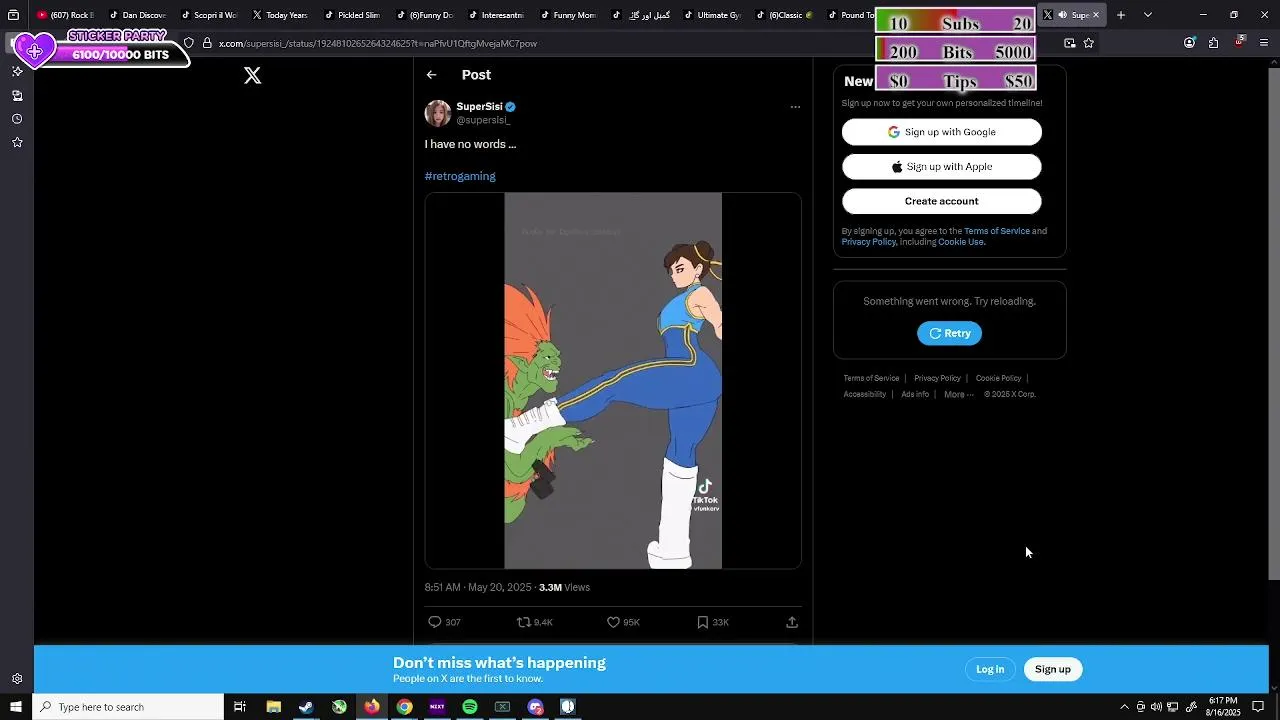Viewport: 1280px width, 720px height.
Task: Click the share icon under the post
Action: [792, 622]
